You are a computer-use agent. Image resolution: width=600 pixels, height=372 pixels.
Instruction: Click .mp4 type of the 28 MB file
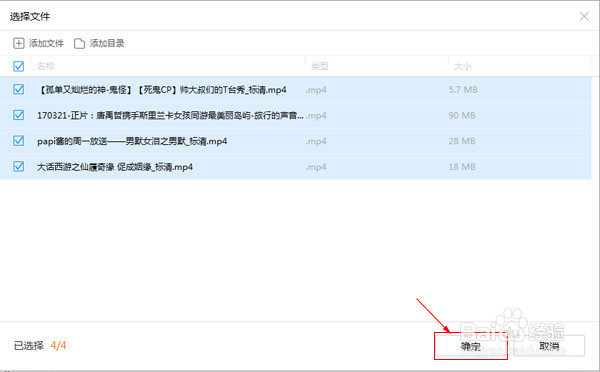click(x=316, y=142)
